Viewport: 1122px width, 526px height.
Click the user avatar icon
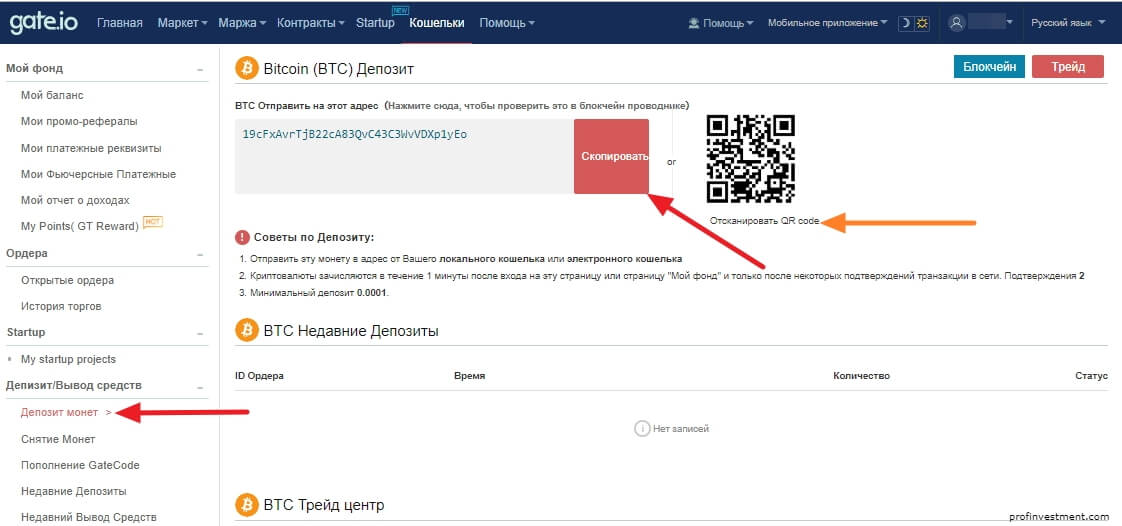[x=957, y=23]
